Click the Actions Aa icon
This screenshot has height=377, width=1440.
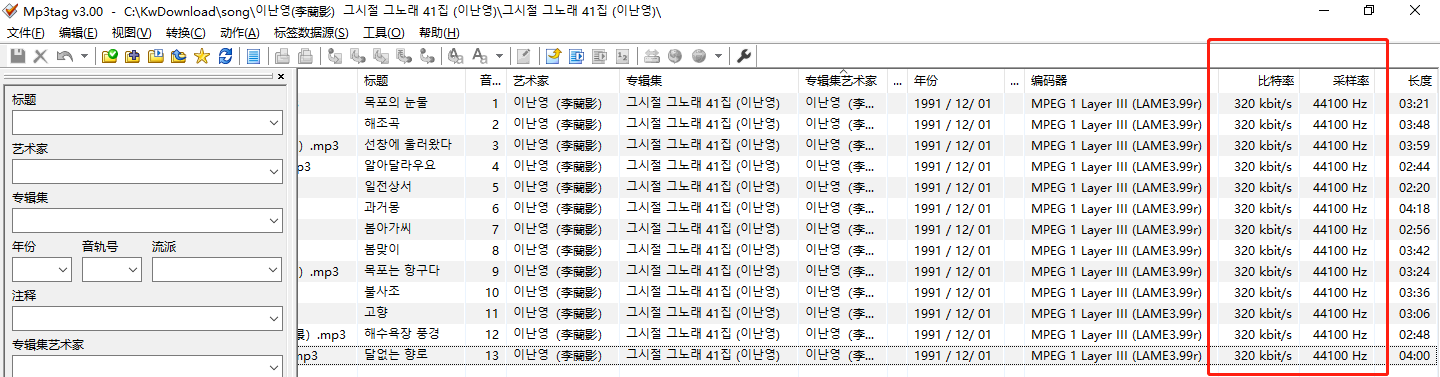tap(455, 56)
